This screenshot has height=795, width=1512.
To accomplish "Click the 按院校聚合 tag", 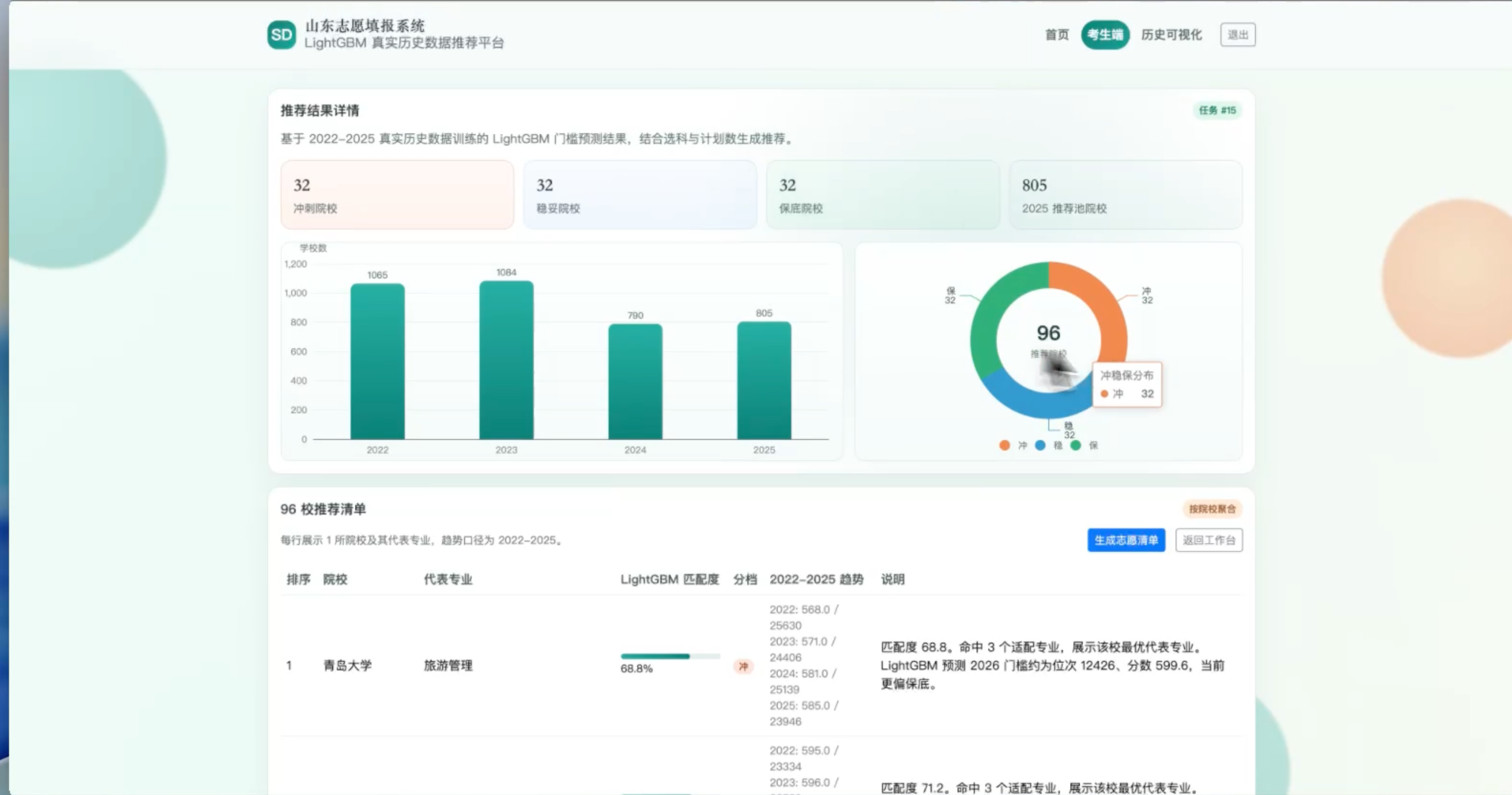I will 1212,509.
